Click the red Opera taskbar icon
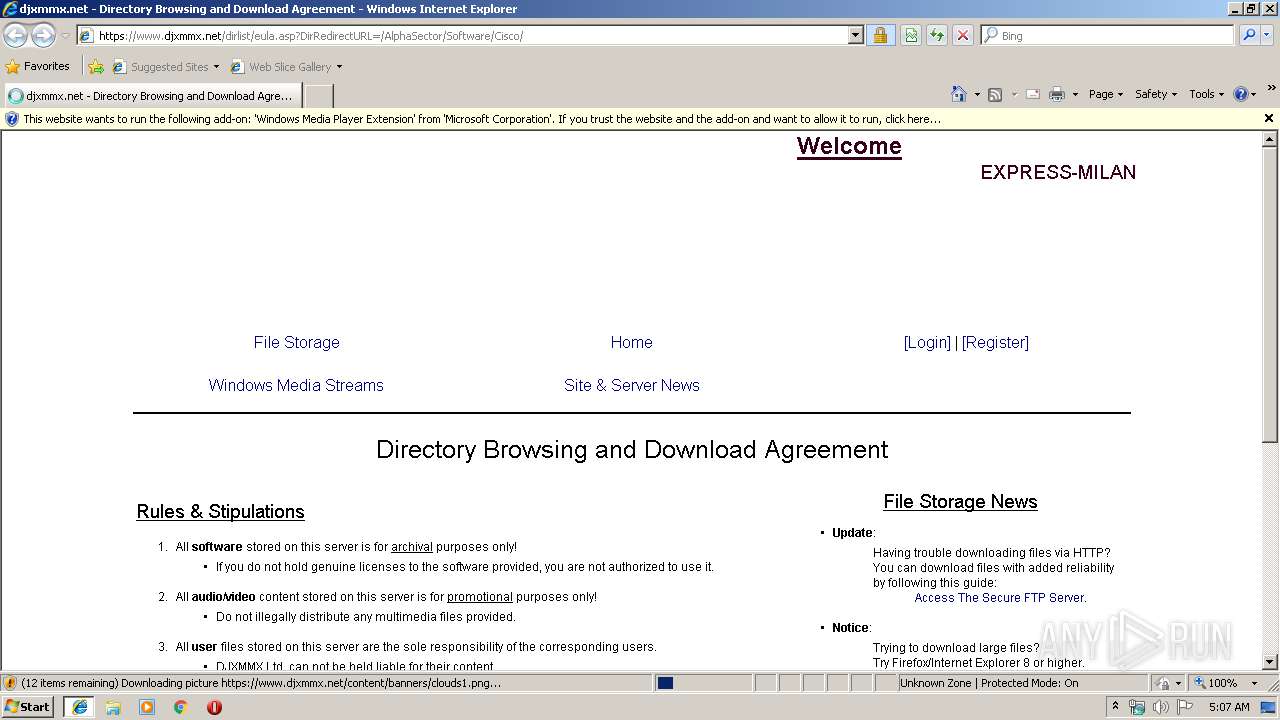The height and width of the screenshot is (720, 1280). [214, 707]
